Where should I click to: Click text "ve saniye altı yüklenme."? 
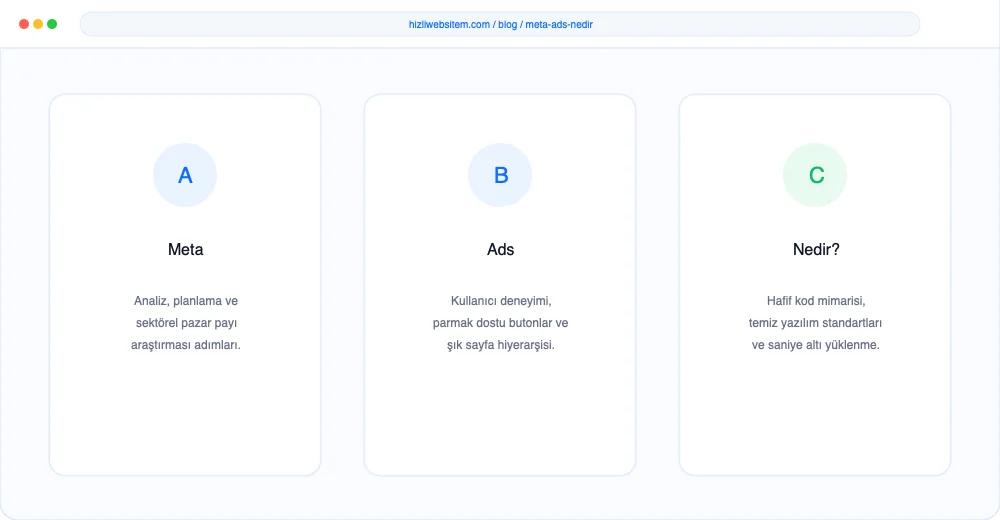[x=816, y=345]
